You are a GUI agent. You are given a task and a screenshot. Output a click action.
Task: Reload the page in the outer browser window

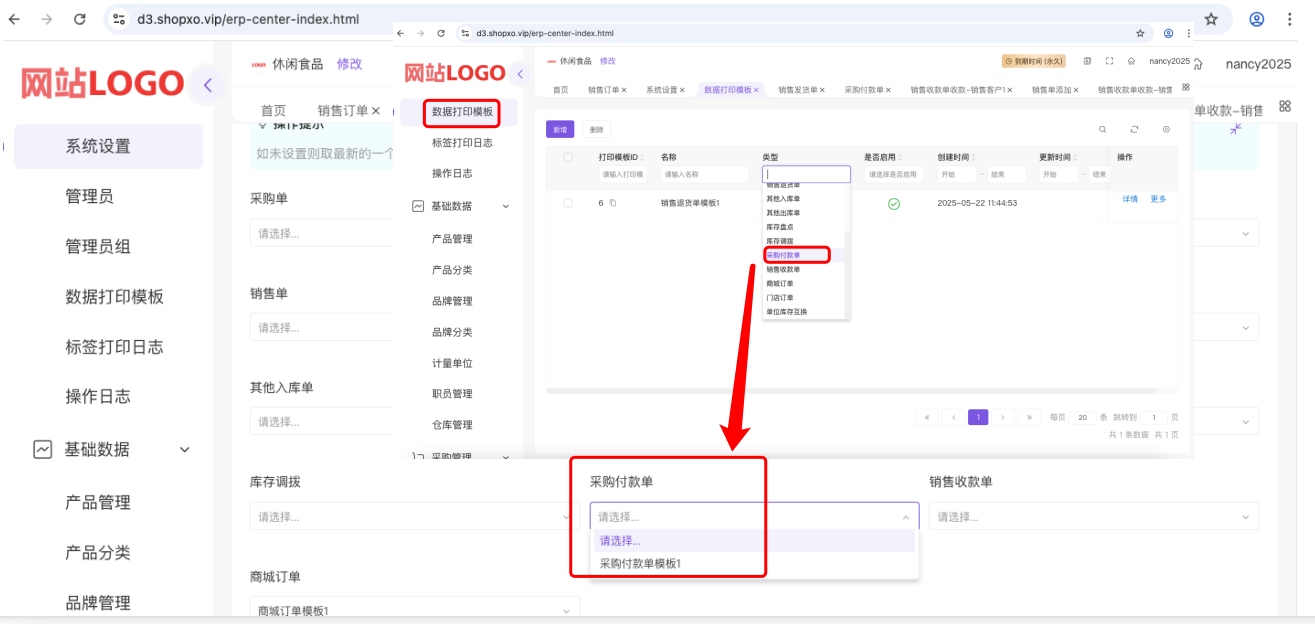tap(79, 19)
